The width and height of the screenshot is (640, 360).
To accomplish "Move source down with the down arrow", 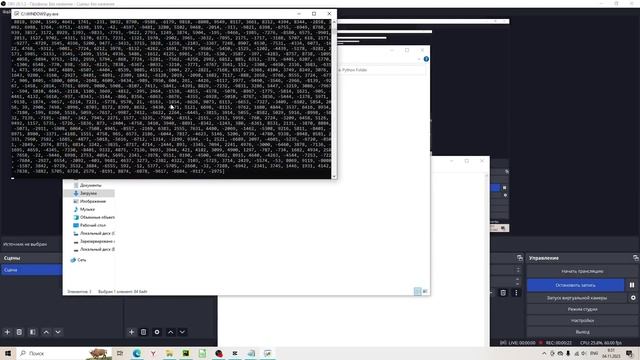I will (182, 332).
